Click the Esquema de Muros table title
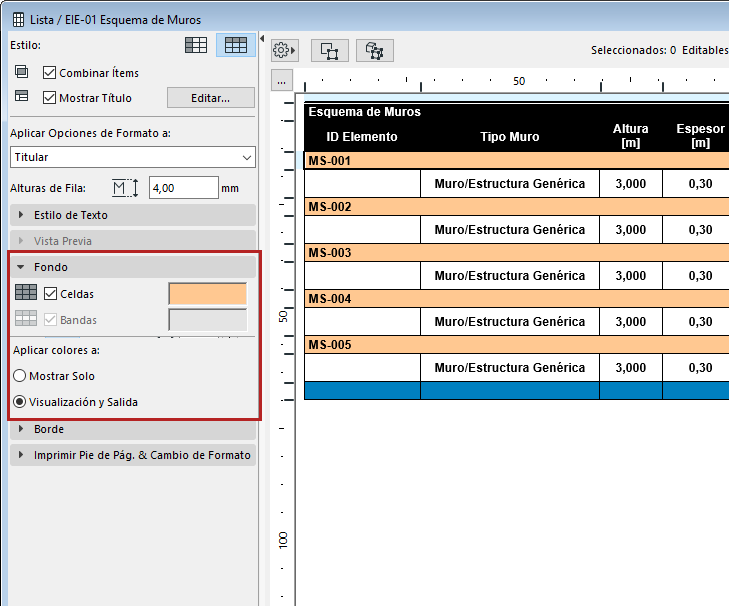Viewport: 729px width, 606px height. pyautogui.click(x=364, y=112)
